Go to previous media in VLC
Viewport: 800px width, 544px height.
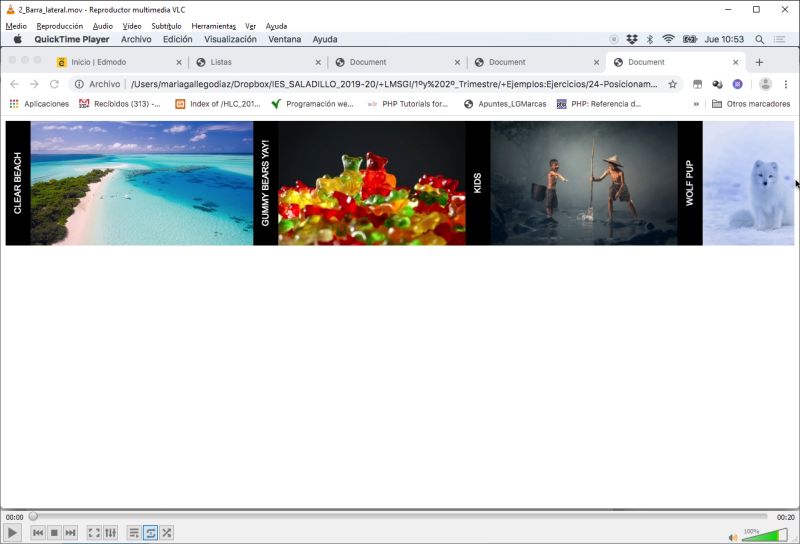point(38,533)
